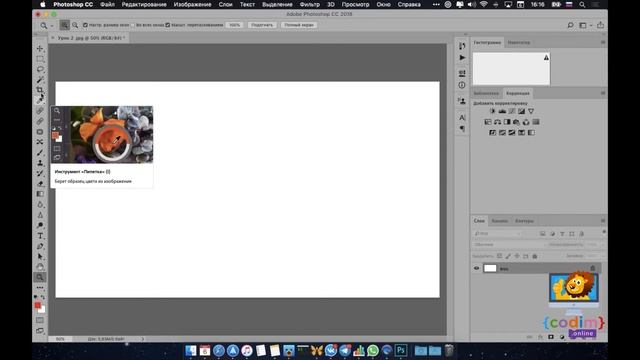Select the Dodge tool
Image resolution: width=640 pixels, height=360 pixels.
click(40, 225)
